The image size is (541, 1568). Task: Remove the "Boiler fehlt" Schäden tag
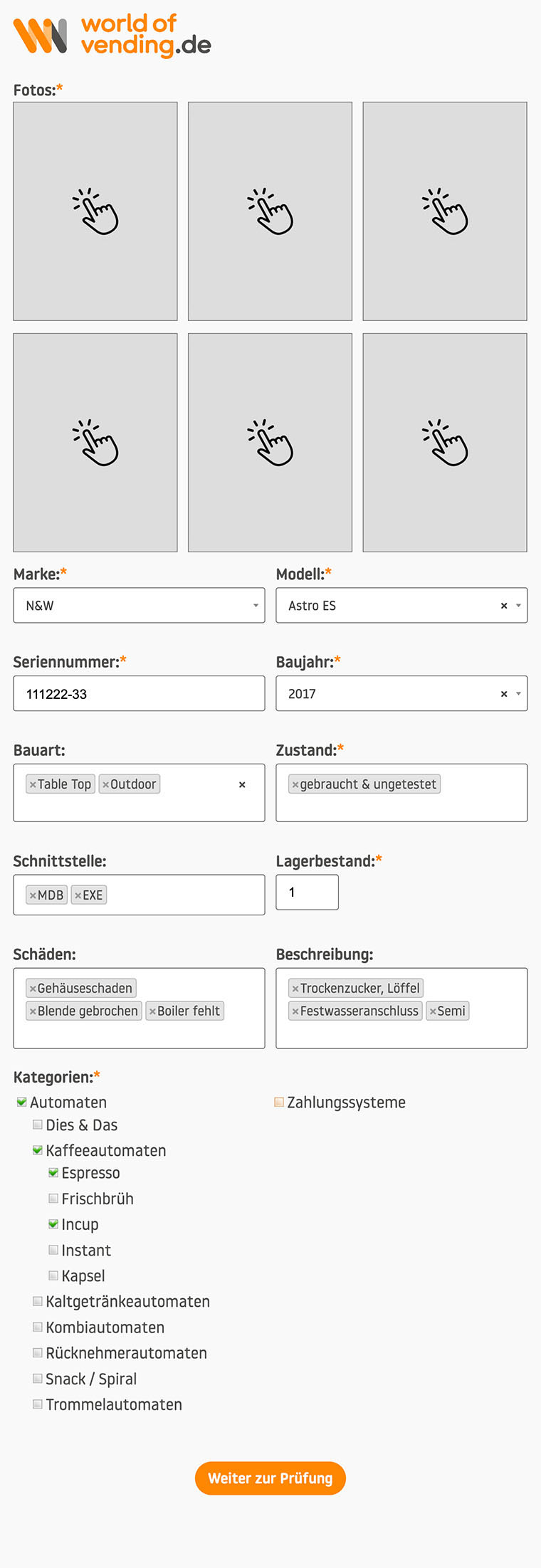click(x=152, y=1011)
